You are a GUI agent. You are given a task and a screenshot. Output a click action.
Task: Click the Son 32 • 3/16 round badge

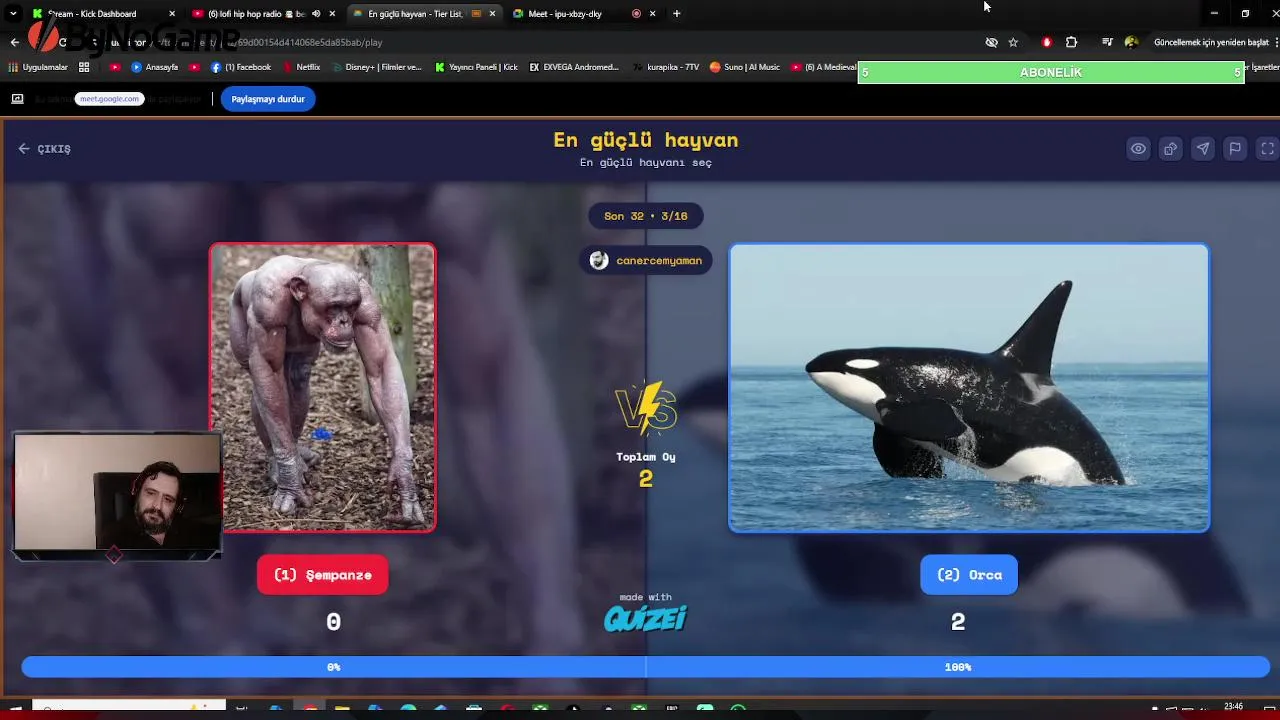point(646,216)
